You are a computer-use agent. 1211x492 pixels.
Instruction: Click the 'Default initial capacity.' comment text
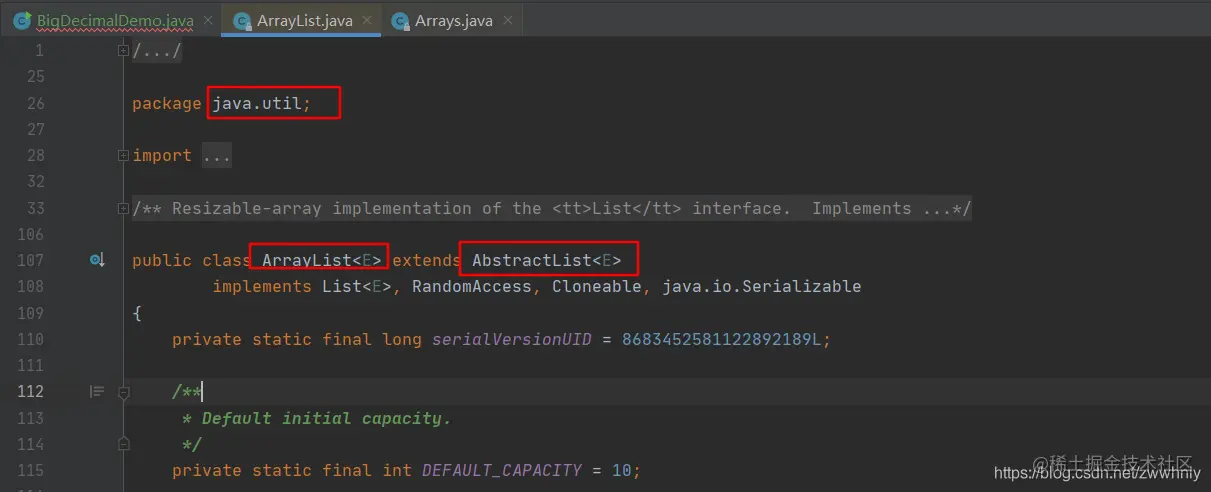point(327,418)
